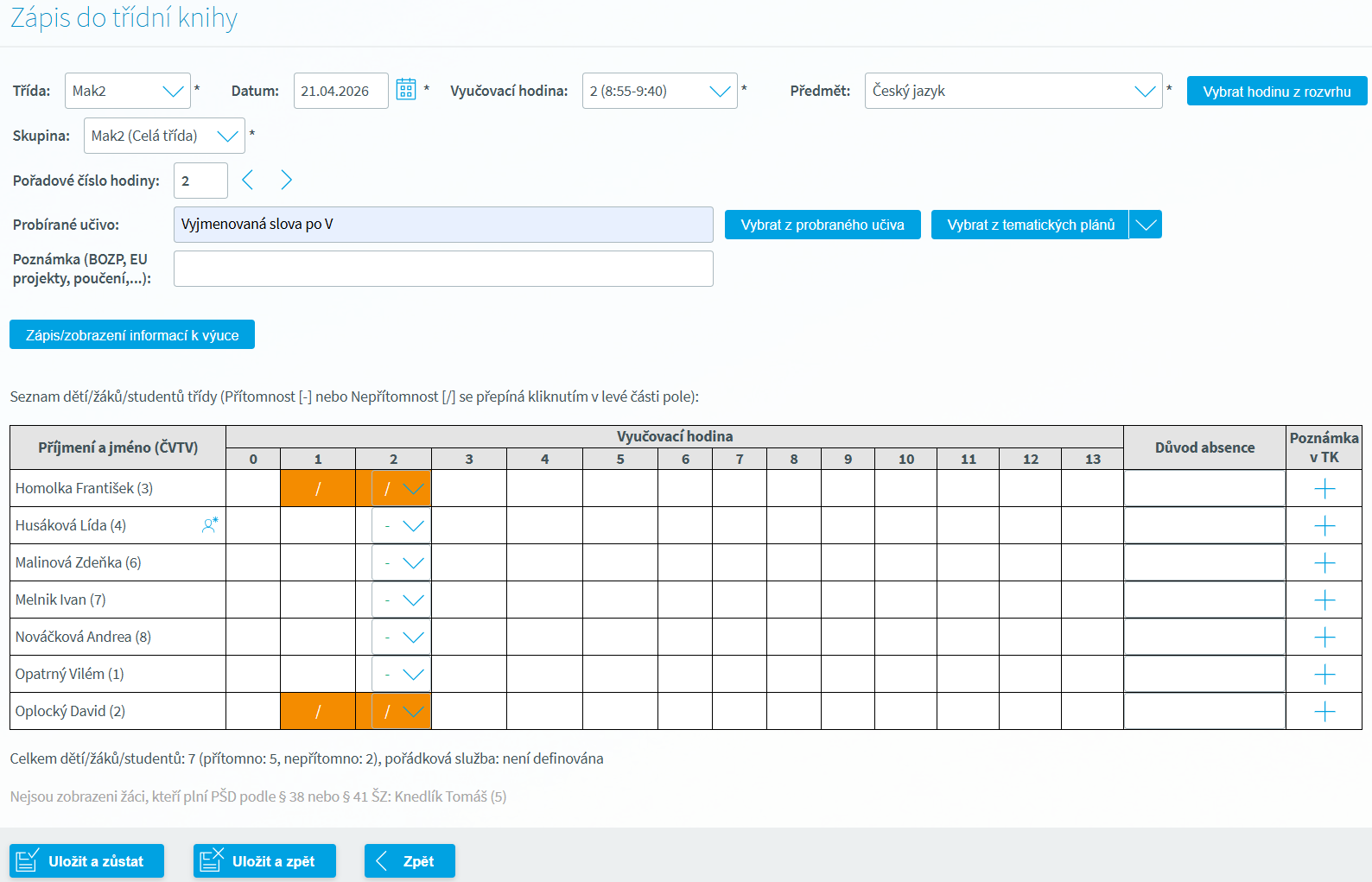Click orange hour 1 absence cell for Oplocký David
Screen dimensions: 1372x882
pyautogui.click(x=318, y=712)
